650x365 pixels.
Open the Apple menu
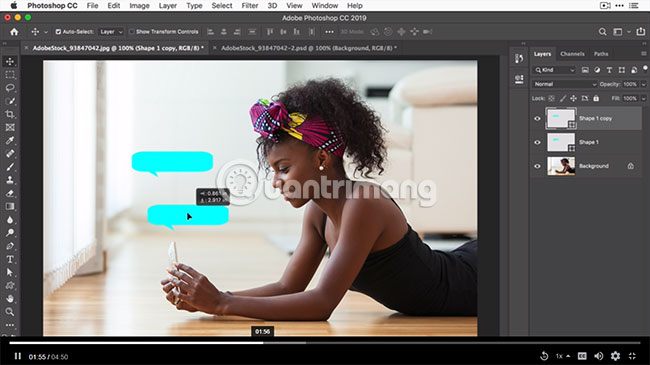14,6
